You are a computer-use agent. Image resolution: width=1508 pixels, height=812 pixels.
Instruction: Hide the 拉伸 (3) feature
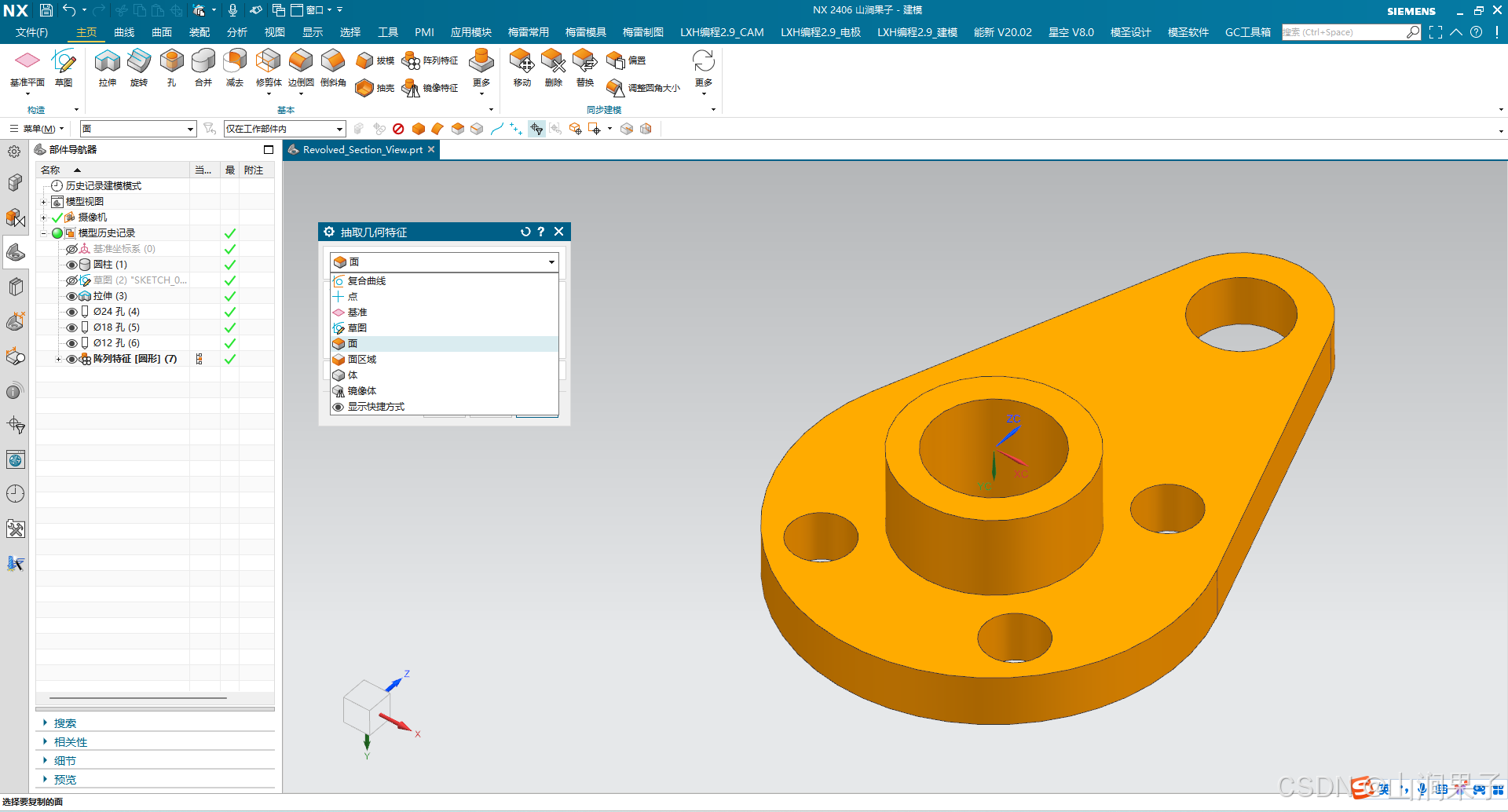72,296
